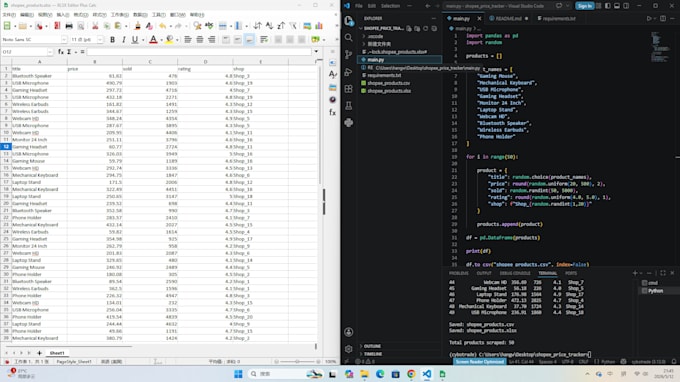This screenshot has width=680, height=382.
Task: Click the Function Wizard fx icon
Action: click(x=61, y=52)
